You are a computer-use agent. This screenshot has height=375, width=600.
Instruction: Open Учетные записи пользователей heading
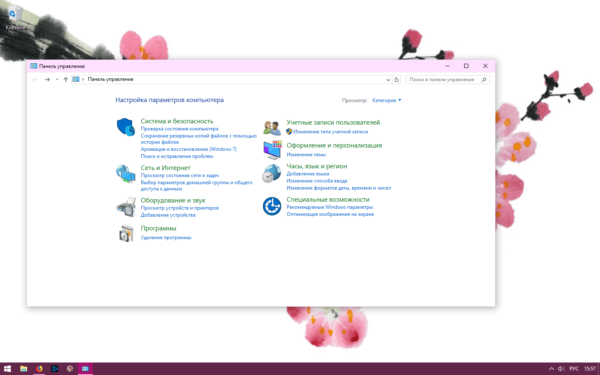coord(333,122)
